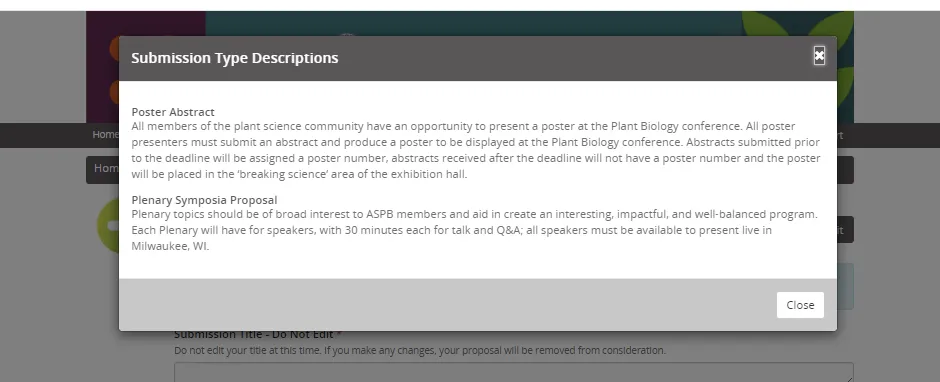
Task: Click the 'Submission Title - Do Not Edit' label
Action: pos(254,335)
